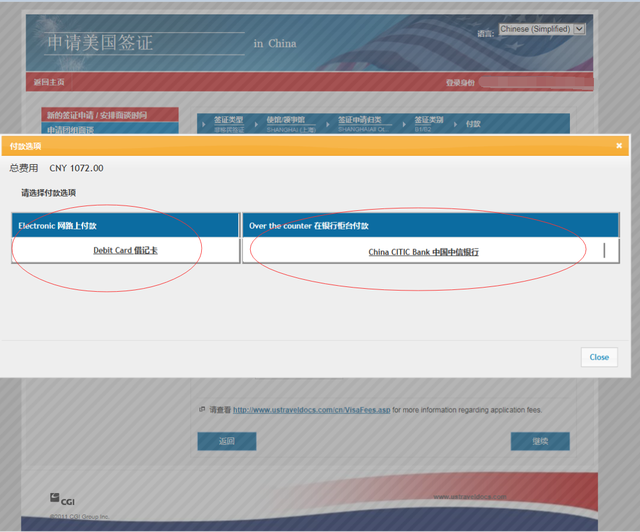The height and width of the screenshot is (532, 640).
Task: Click the Close button in dialog
Action: (x=599, y=357)
